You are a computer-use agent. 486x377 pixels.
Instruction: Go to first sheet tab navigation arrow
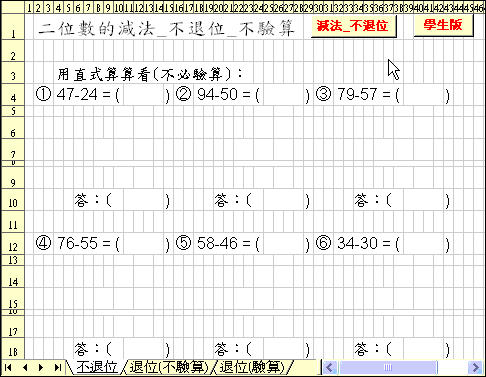pos(8,368)
